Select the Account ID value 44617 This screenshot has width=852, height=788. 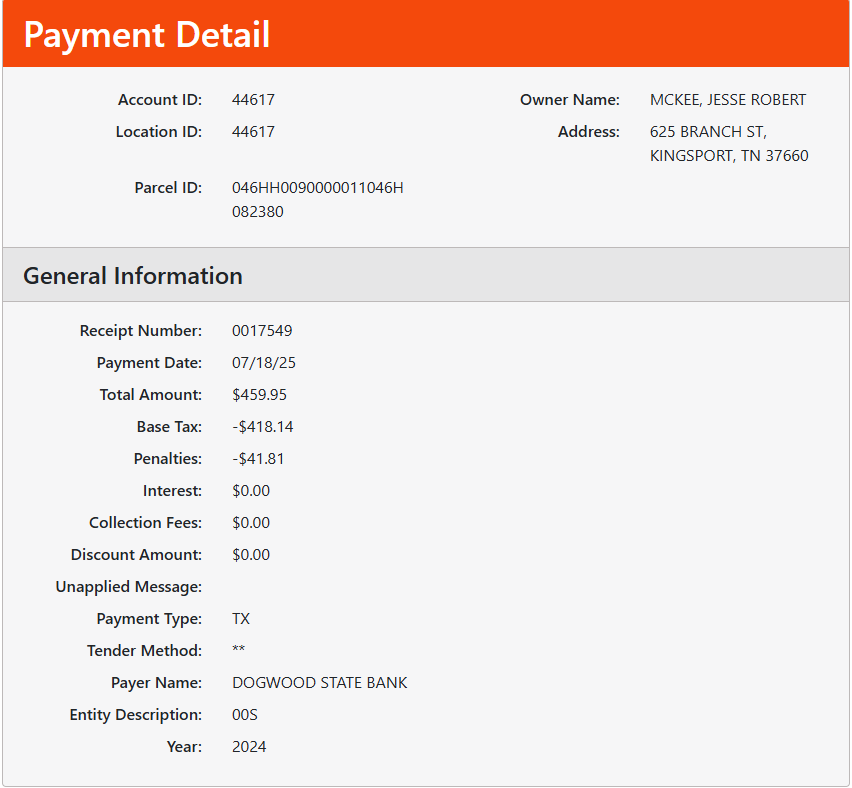[x=253, y=100]
